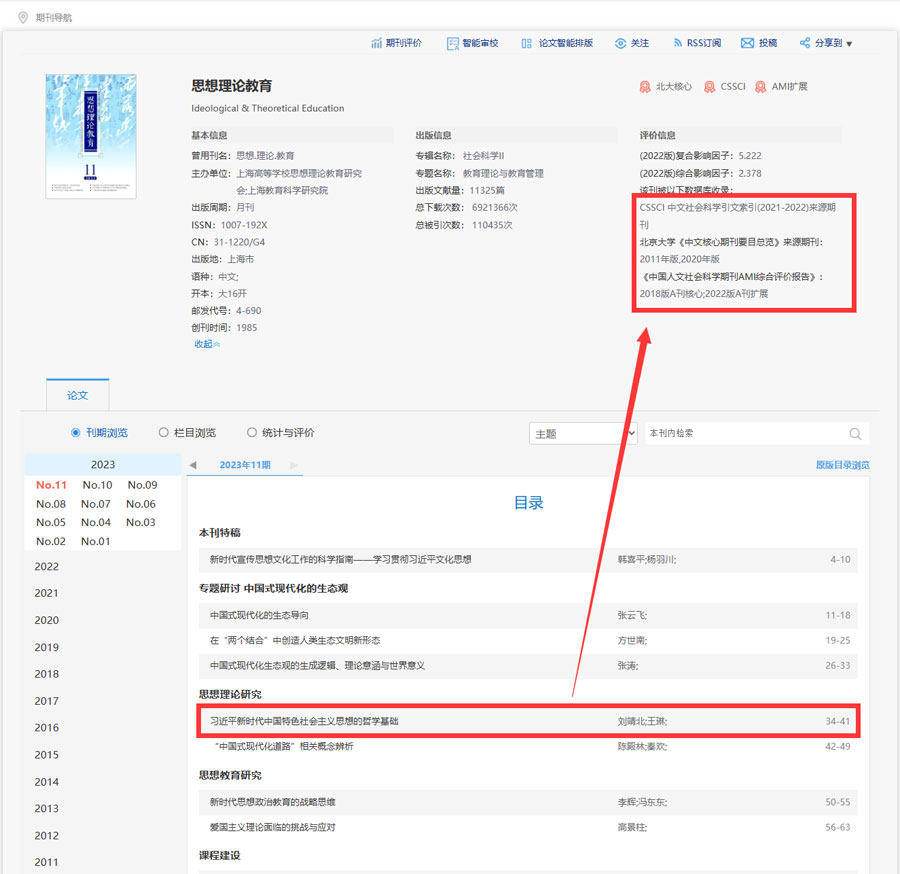Expand the 2022 year in issue list
The height and width of the screenshot is (874, 900).
pyautogui.click(x=47, y=566)
